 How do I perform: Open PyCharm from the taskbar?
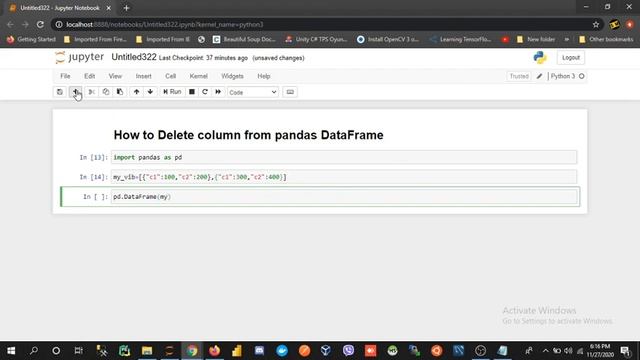tap(124, 351)
